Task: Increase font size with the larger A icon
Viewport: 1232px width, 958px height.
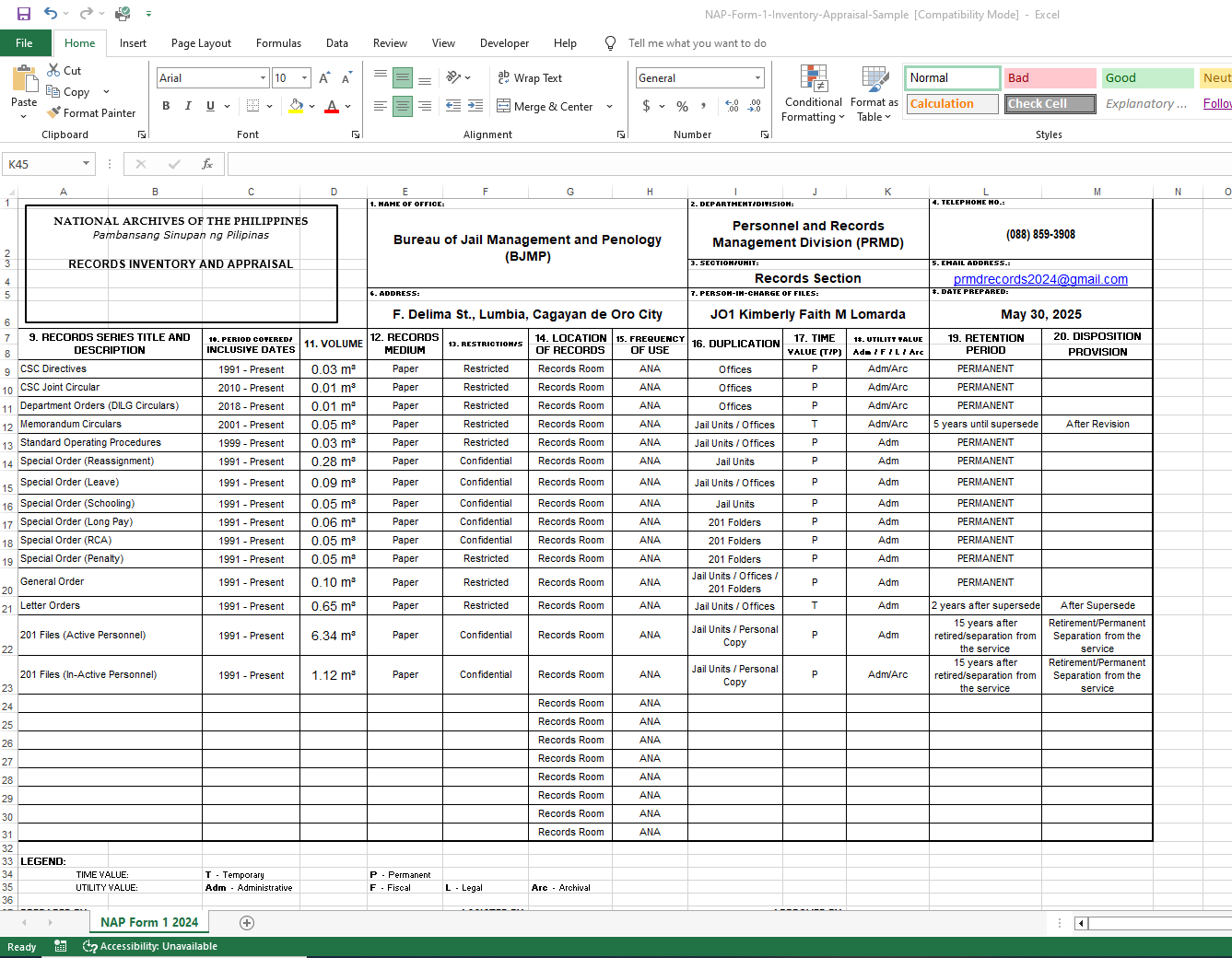Action: [x=324, y=78]
